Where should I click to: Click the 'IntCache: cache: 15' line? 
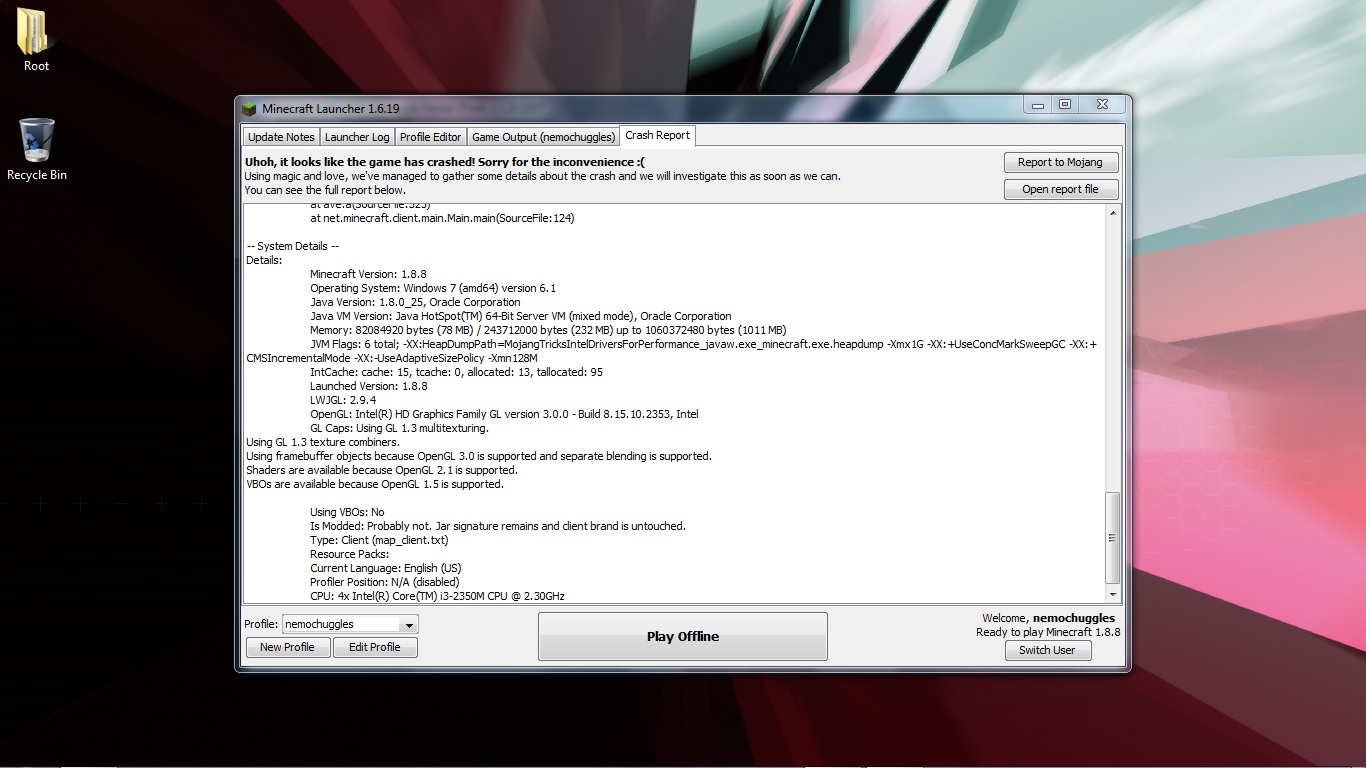[x=456, y=372]
